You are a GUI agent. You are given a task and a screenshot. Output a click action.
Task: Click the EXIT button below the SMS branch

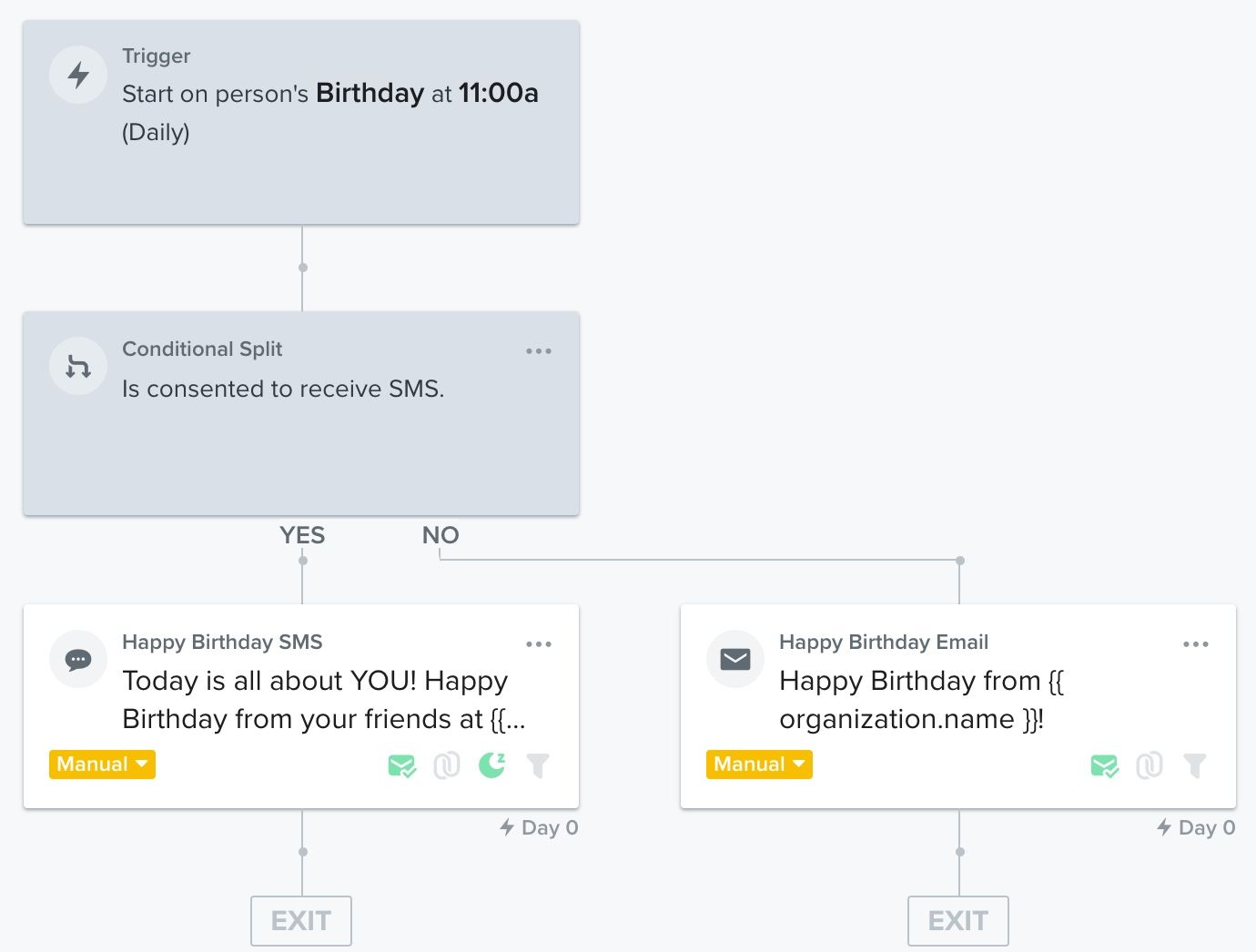(x=300, y=920)
